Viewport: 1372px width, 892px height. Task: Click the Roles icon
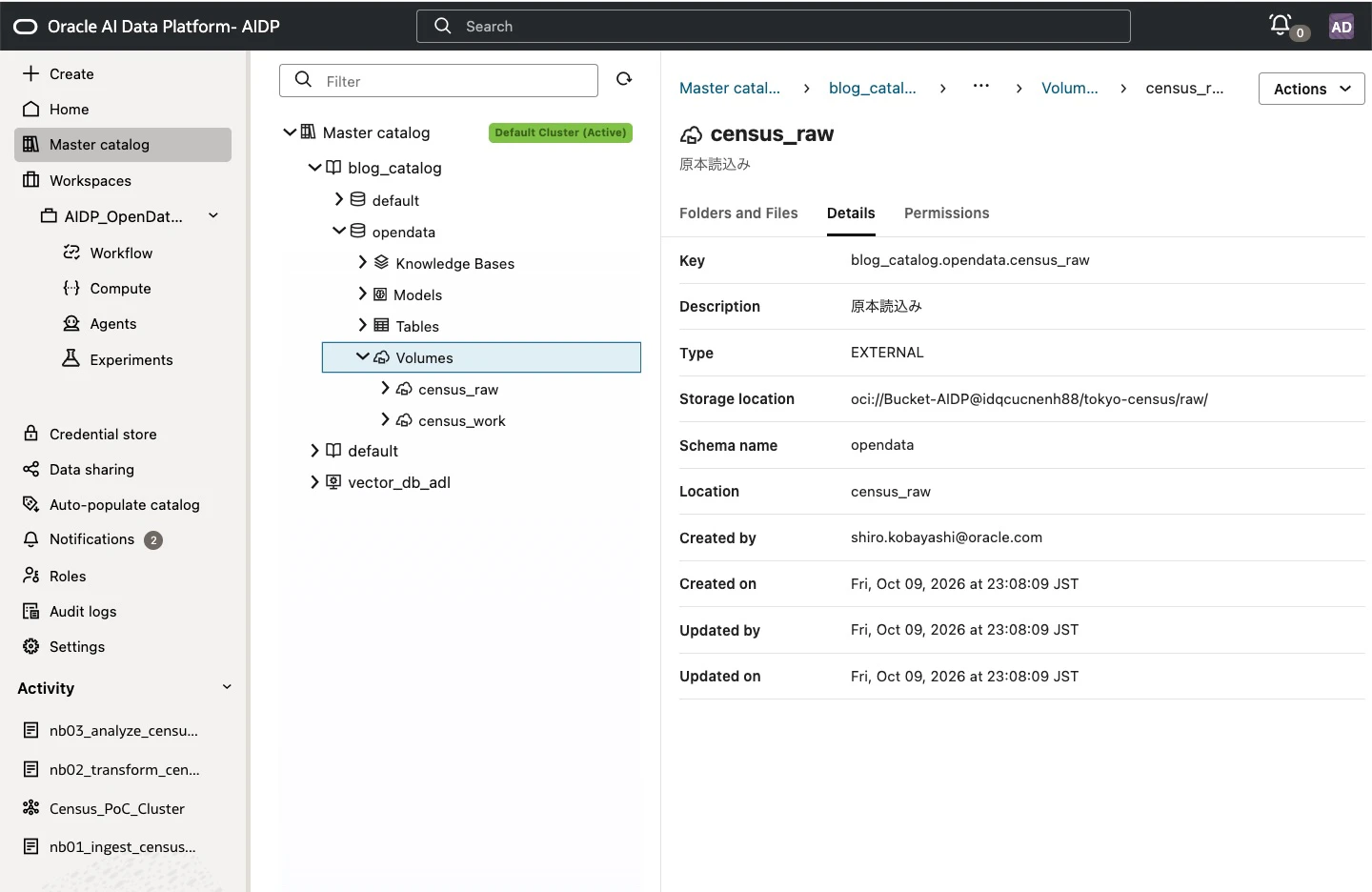coord(31,576)
